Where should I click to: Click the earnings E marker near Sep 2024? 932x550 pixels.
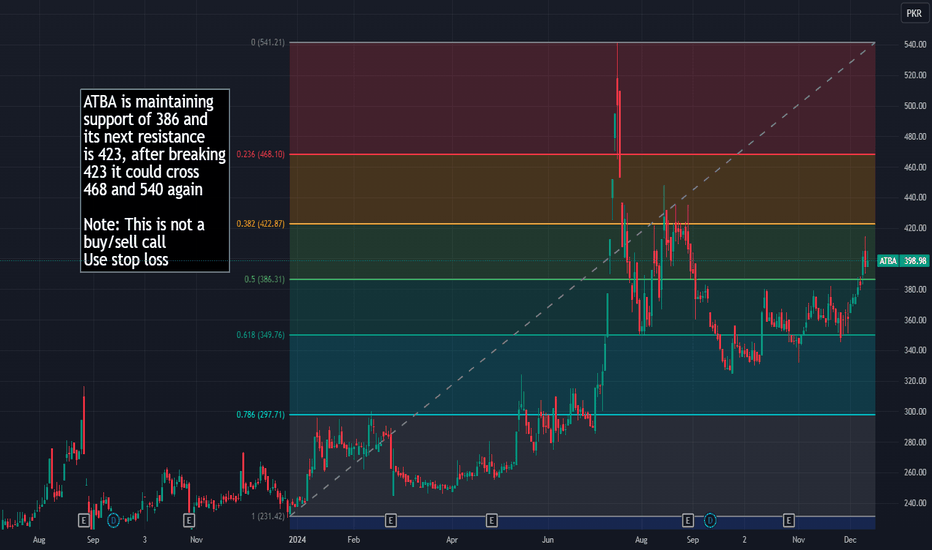688,521
